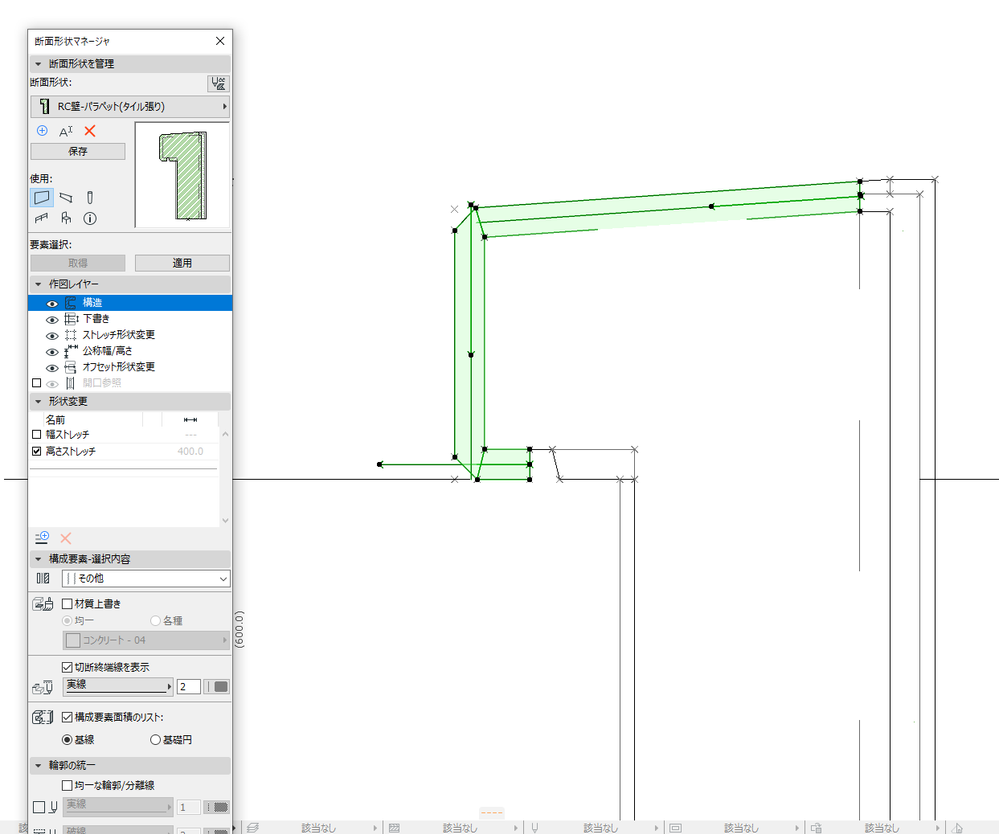Click the scroll down arrow in 形状変更 list
Viewport: 999px width, 834px height.
point(225,521)
